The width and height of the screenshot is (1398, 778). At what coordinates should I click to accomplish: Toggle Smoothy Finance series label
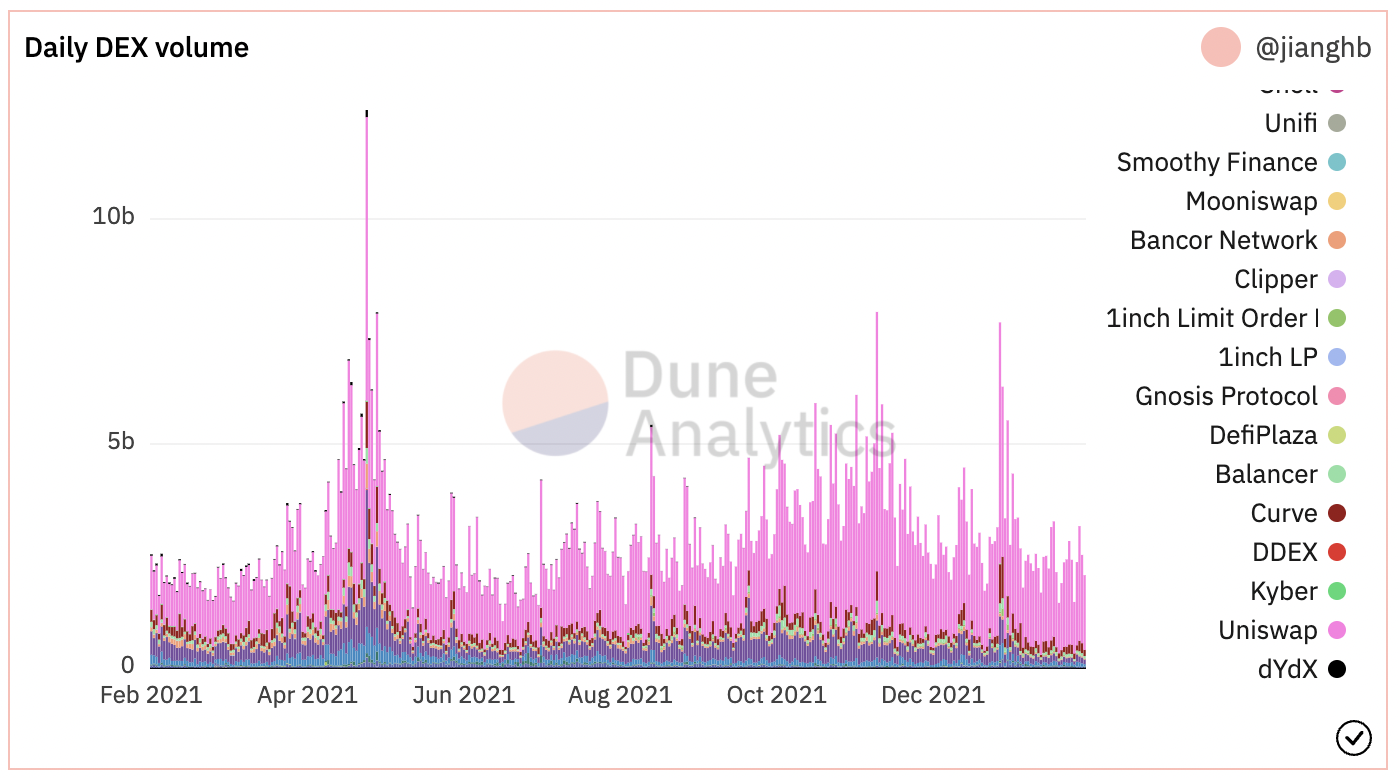[1217, 163]
